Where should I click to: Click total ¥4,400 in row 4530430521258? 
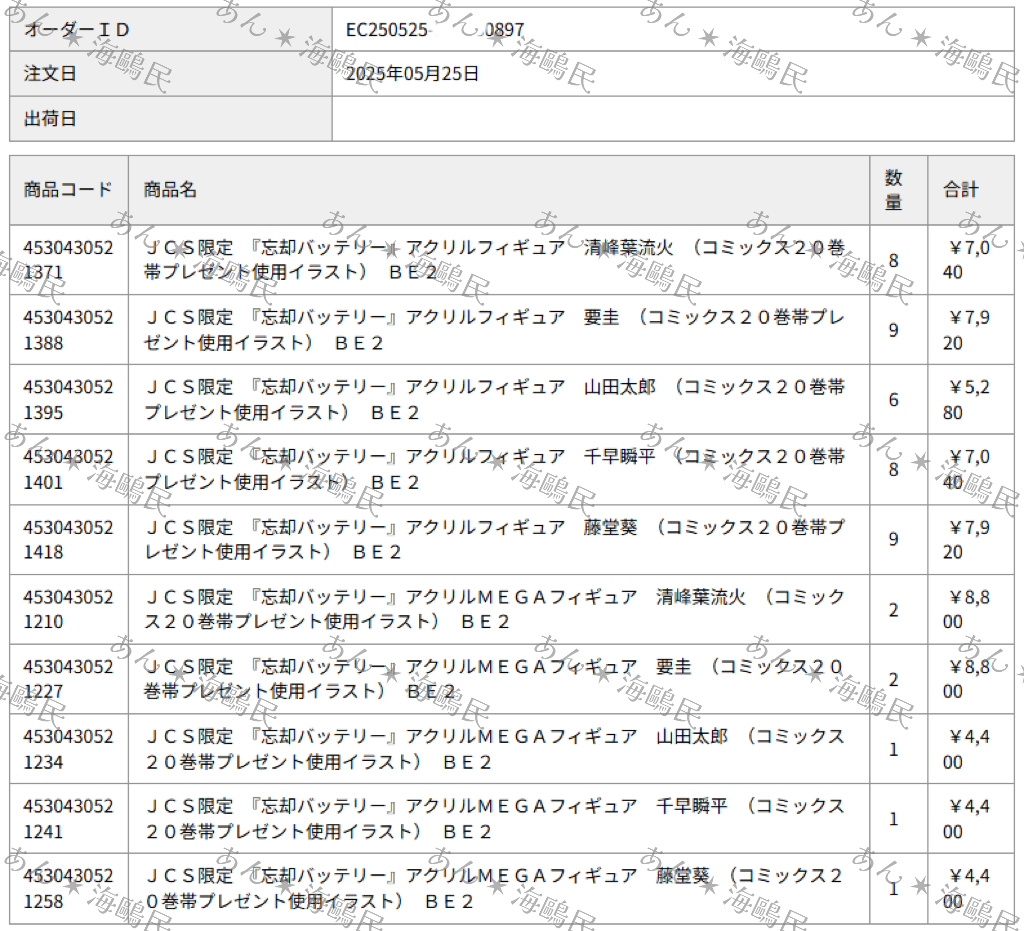[967, 889]
